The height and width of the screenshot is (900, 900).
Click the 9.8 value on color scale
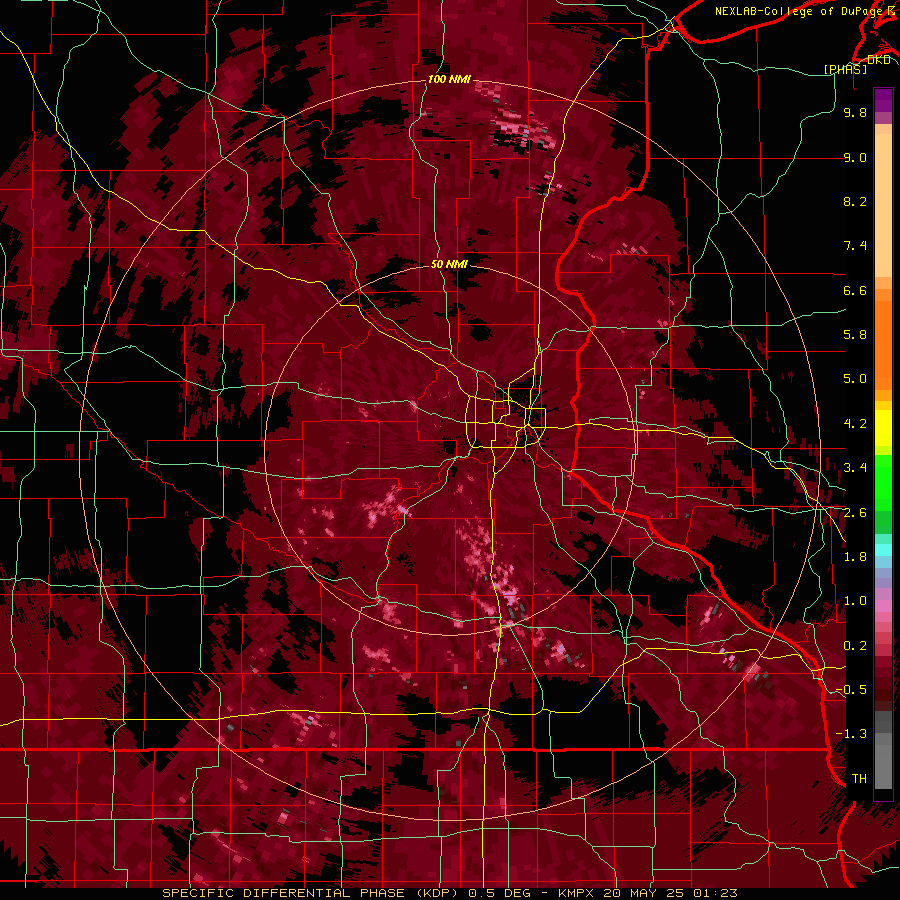[x=855, y=112]
